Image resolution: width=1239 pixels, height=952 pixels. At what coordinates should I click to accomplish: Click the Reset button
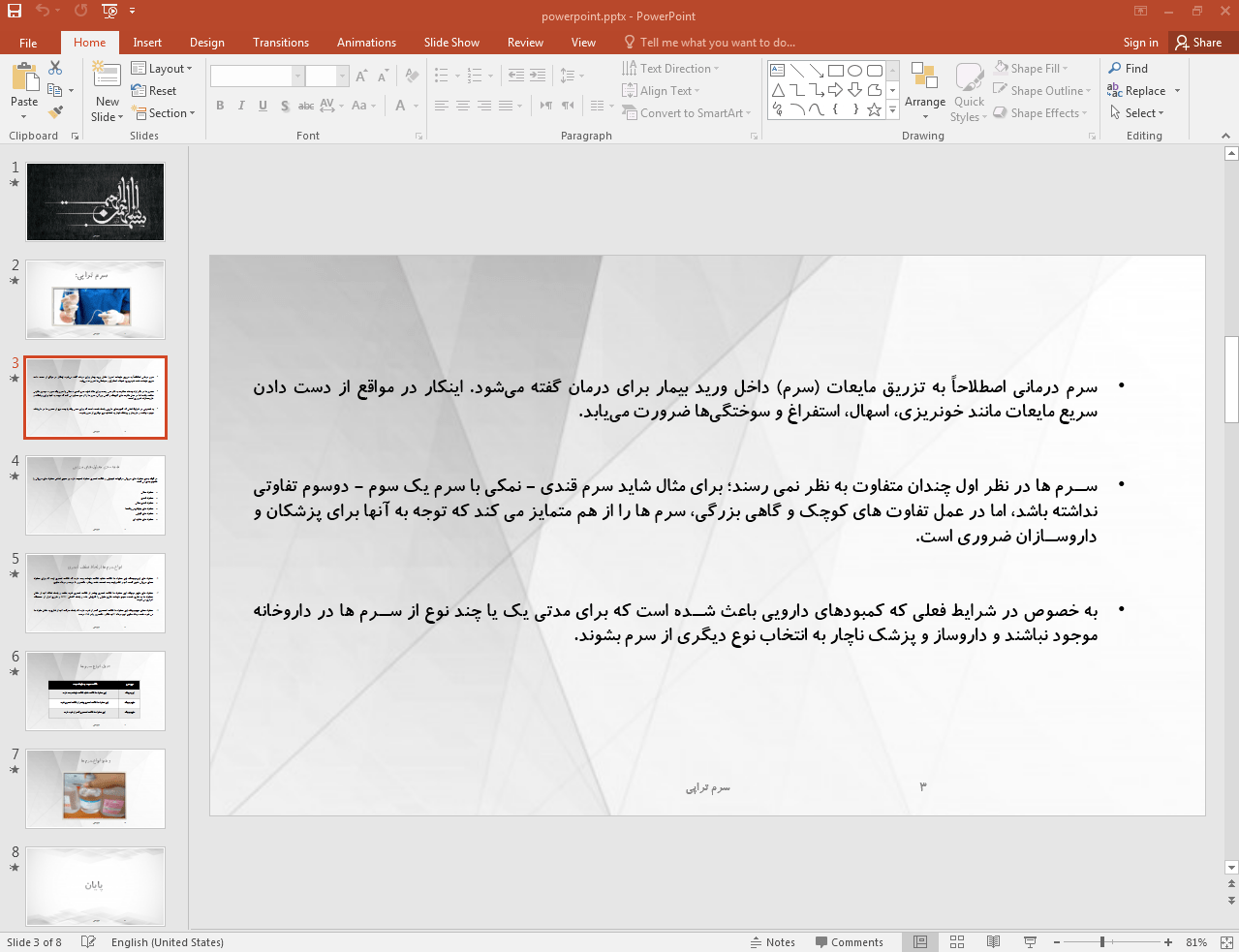pos(154,91)
